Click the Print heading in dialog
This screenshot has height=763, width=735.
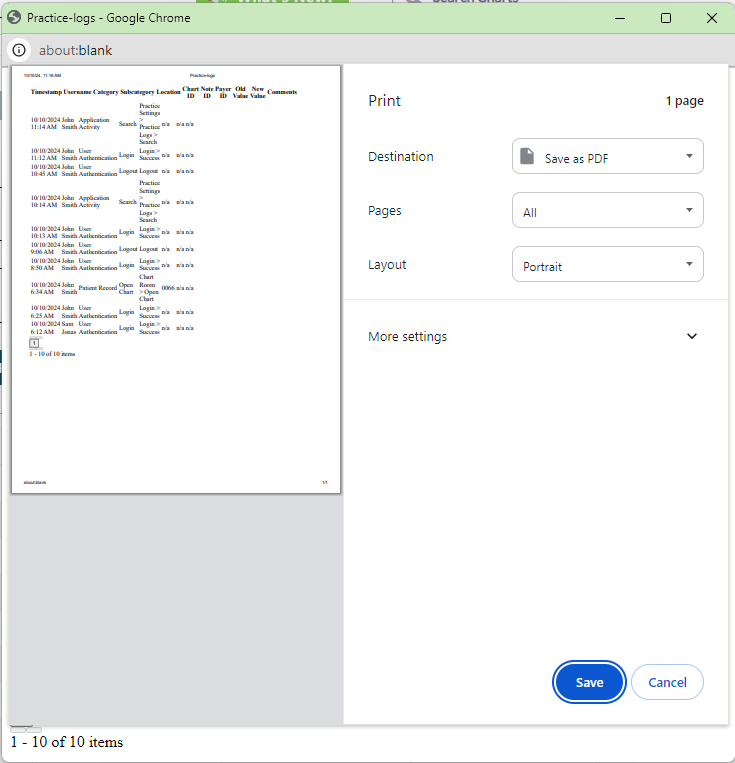pos(384,101)
